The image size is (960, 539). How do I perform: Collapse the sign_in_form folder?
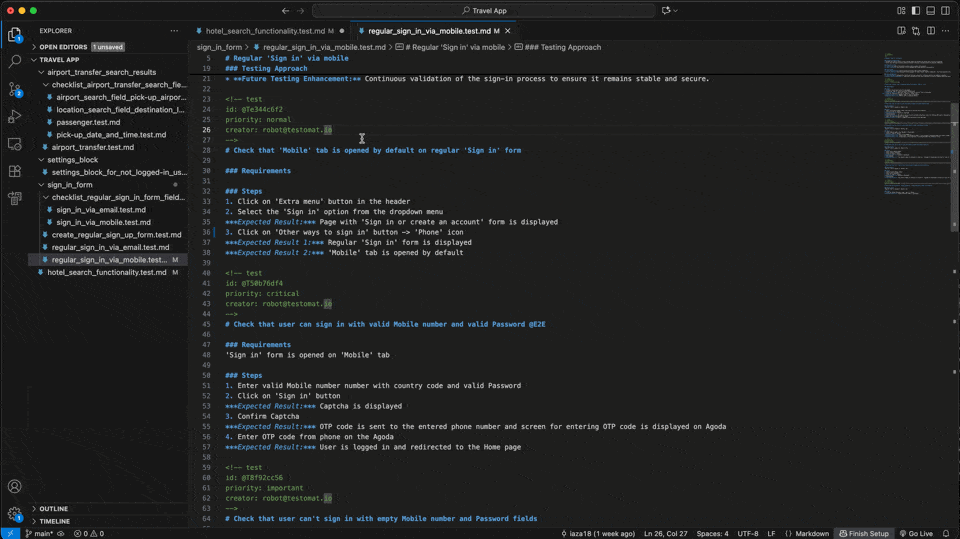69,185
